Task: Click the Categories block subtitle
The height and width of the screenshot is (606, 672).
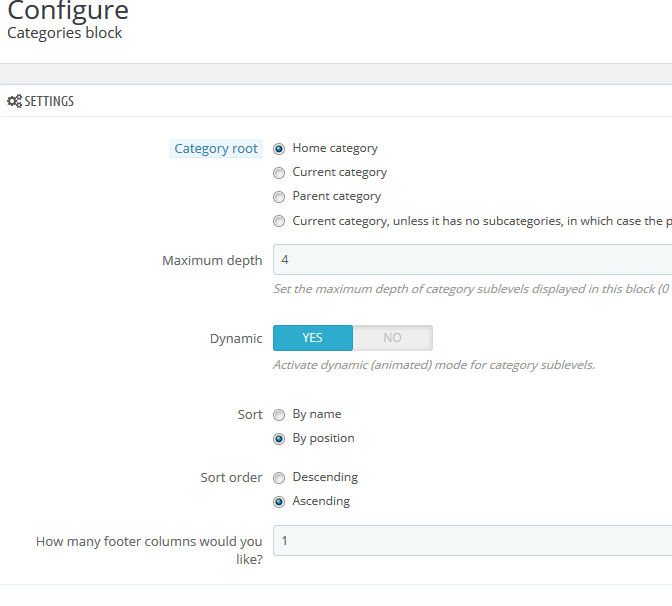Action: coord(65,33)
